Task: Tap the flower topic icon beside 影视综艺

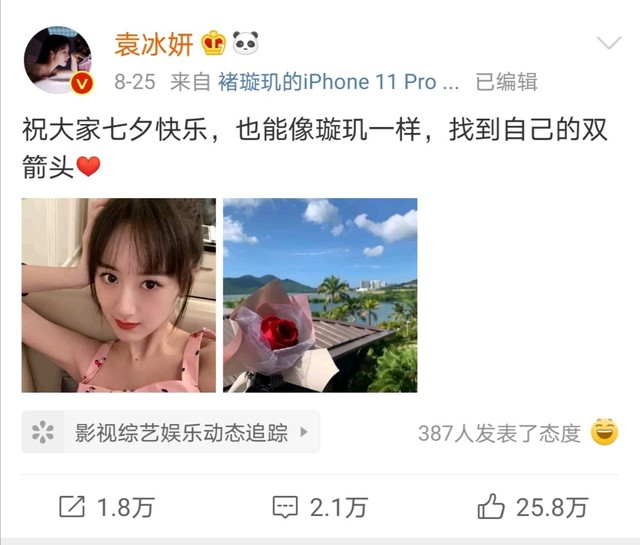Action: [x=43, y=432]
